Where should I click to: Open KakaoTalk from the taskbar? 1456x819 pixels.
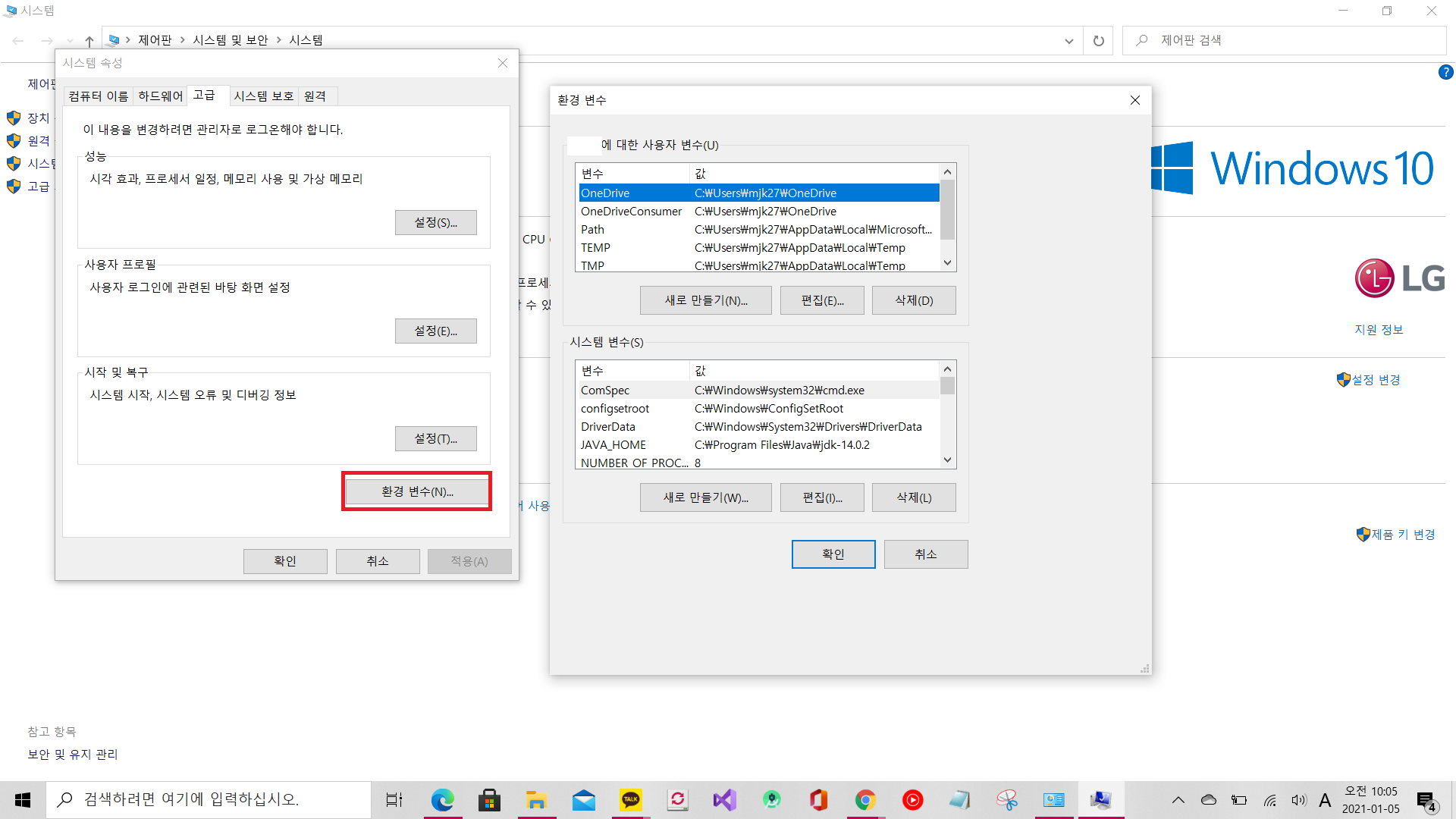point(631,799)
